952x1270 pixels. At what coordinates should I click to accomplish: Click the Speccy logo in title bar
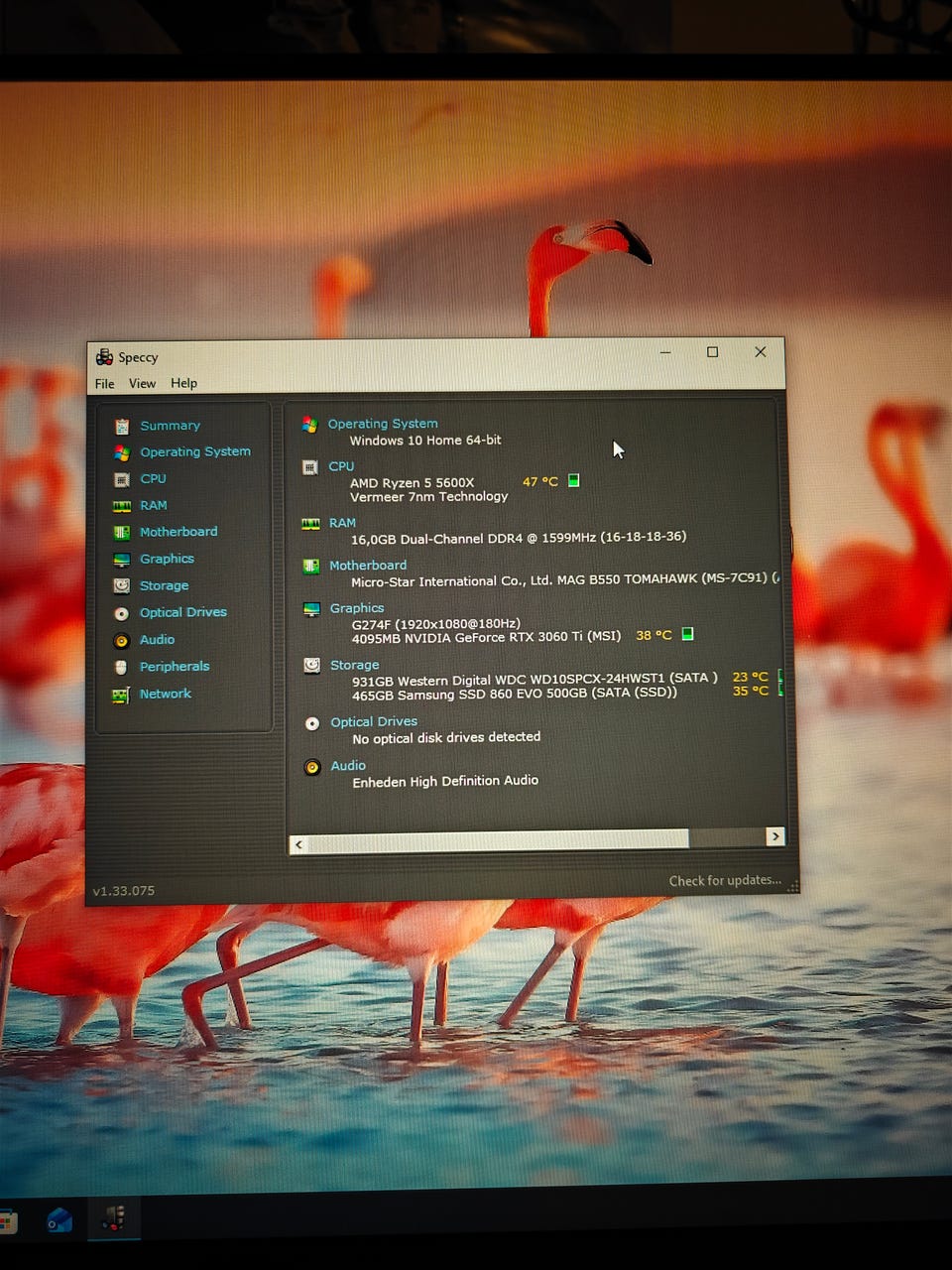(104, 357)
